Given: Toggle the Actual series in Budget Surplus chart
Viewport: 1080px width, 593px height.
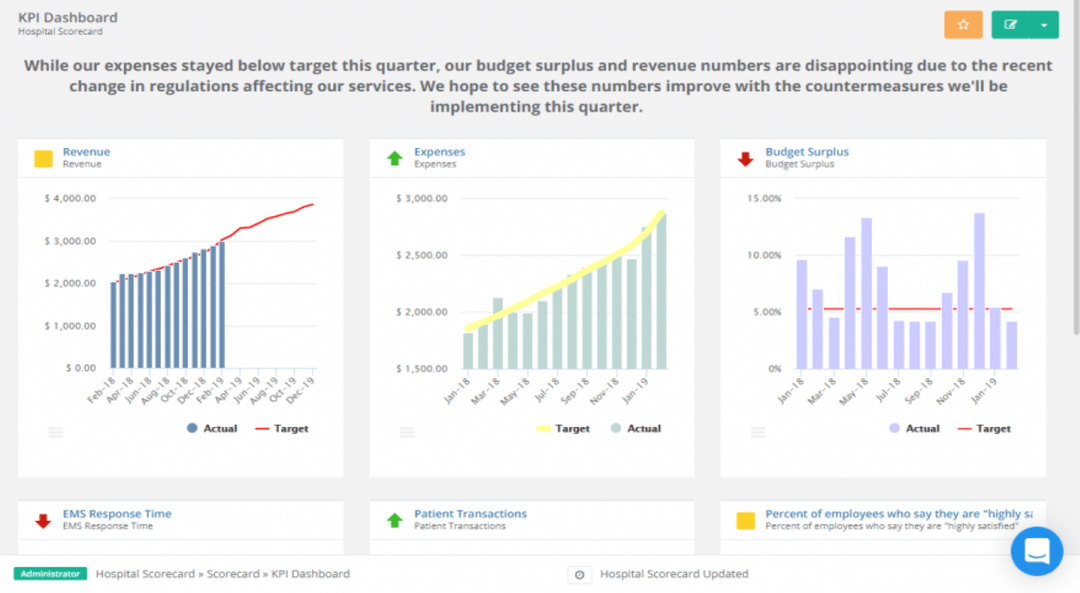Looking at the screenshot, I should pyautogui.click(x=915, y=428).
